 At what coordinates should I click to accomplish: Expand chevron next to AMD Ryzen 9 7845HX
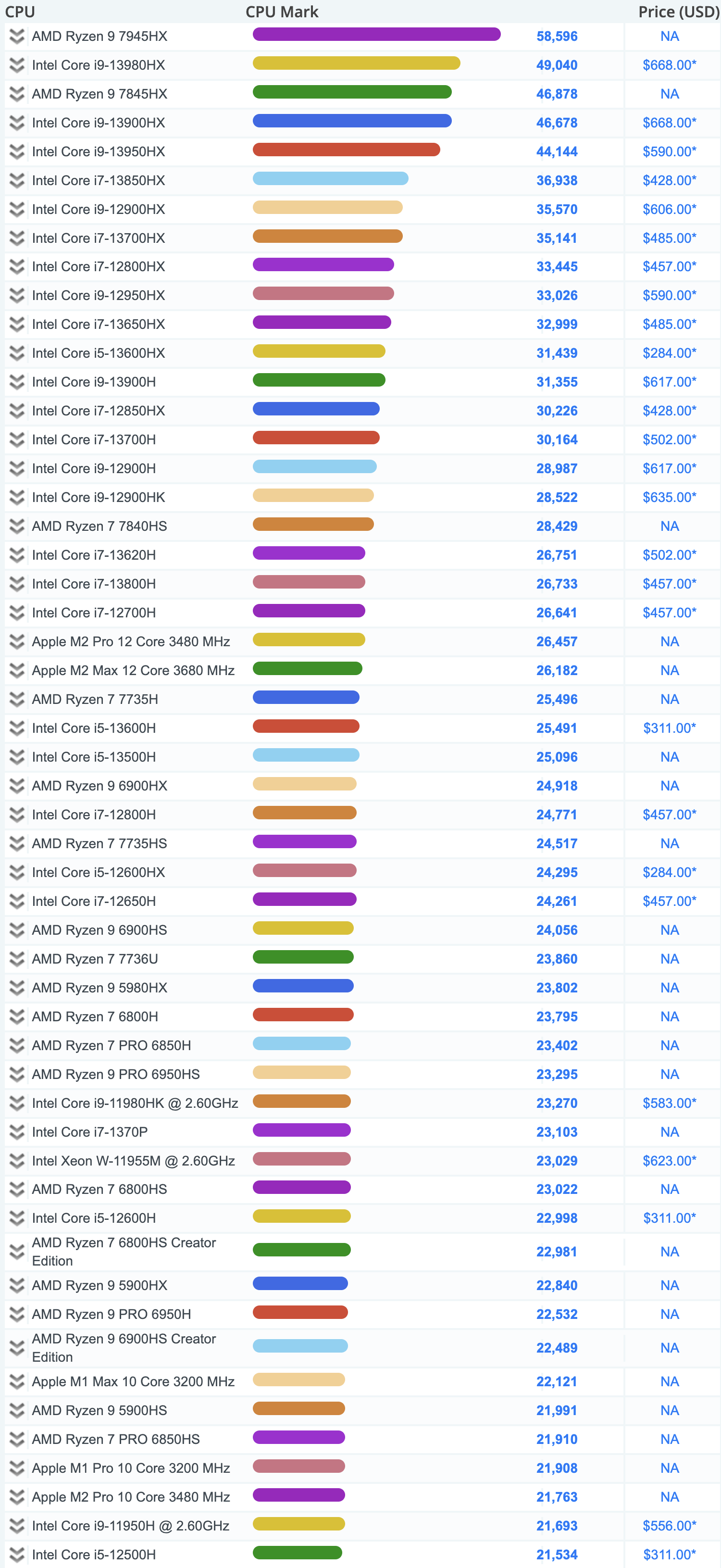coord(17,94)
